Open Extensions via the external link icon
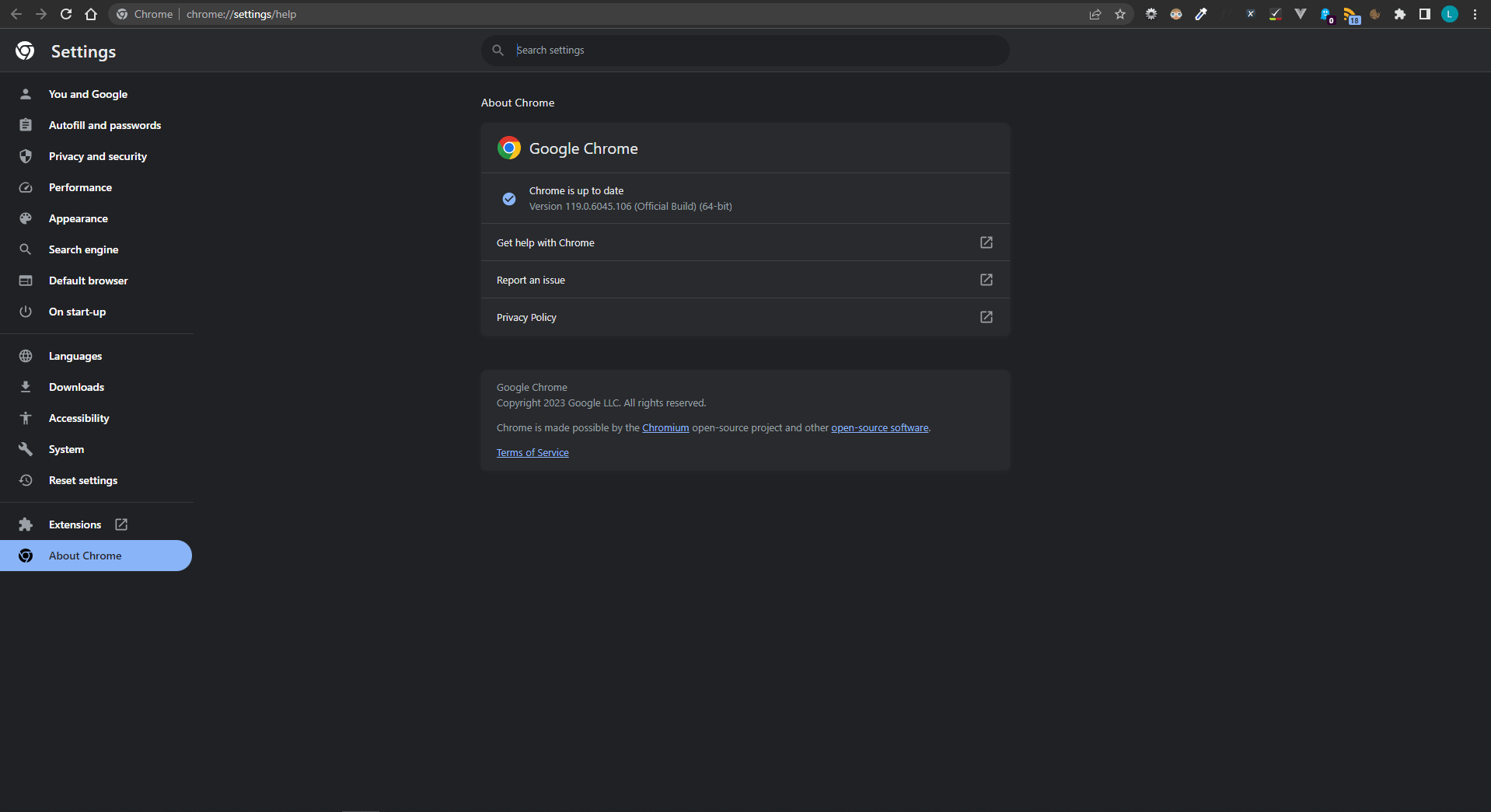Image resolution: width=1491 pixels, height=812 pixels. point(121,524)
